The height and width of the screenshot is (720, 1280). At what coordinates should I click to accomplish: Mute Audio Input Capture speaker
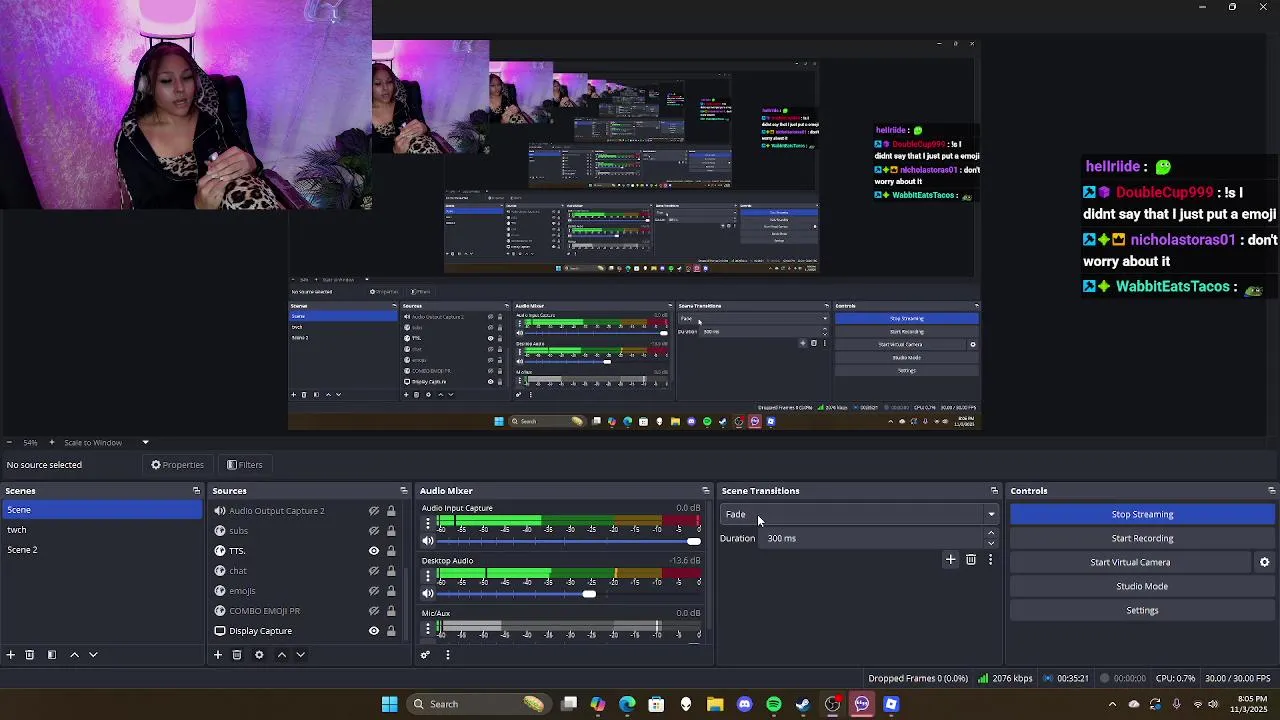(428, 541)
